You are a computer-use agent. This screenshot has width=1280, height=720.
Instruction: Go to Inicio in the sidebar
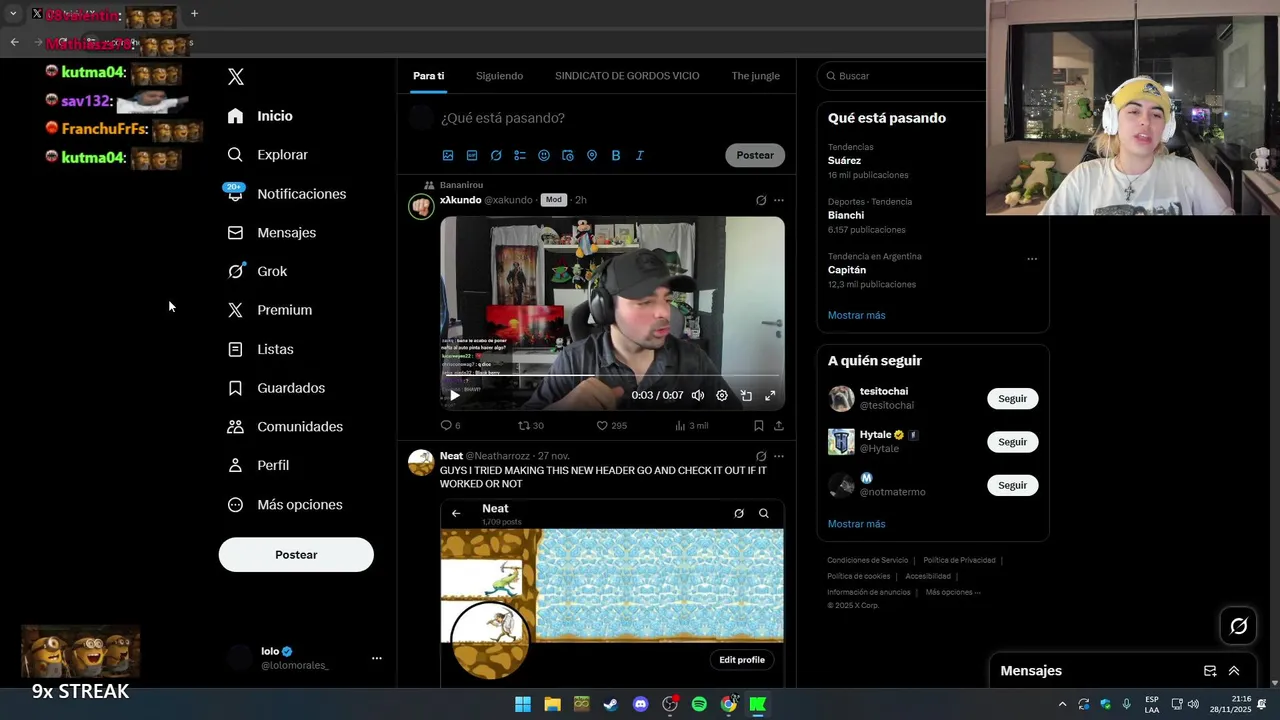click(260, 116)
